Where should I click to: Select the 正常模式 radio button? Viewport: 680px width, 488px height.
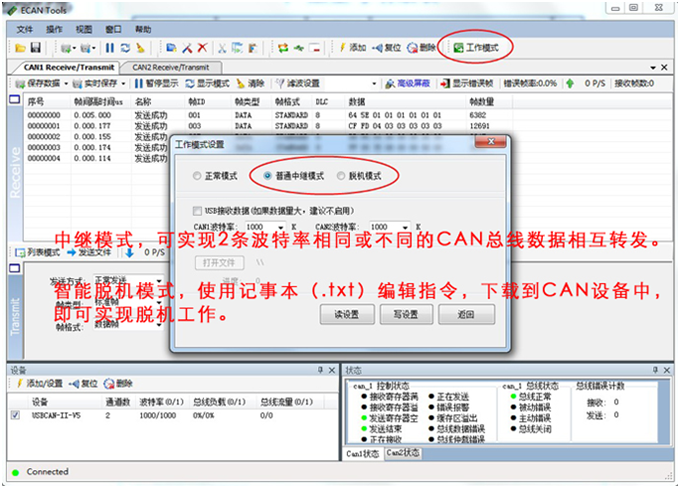click(196, 176)
